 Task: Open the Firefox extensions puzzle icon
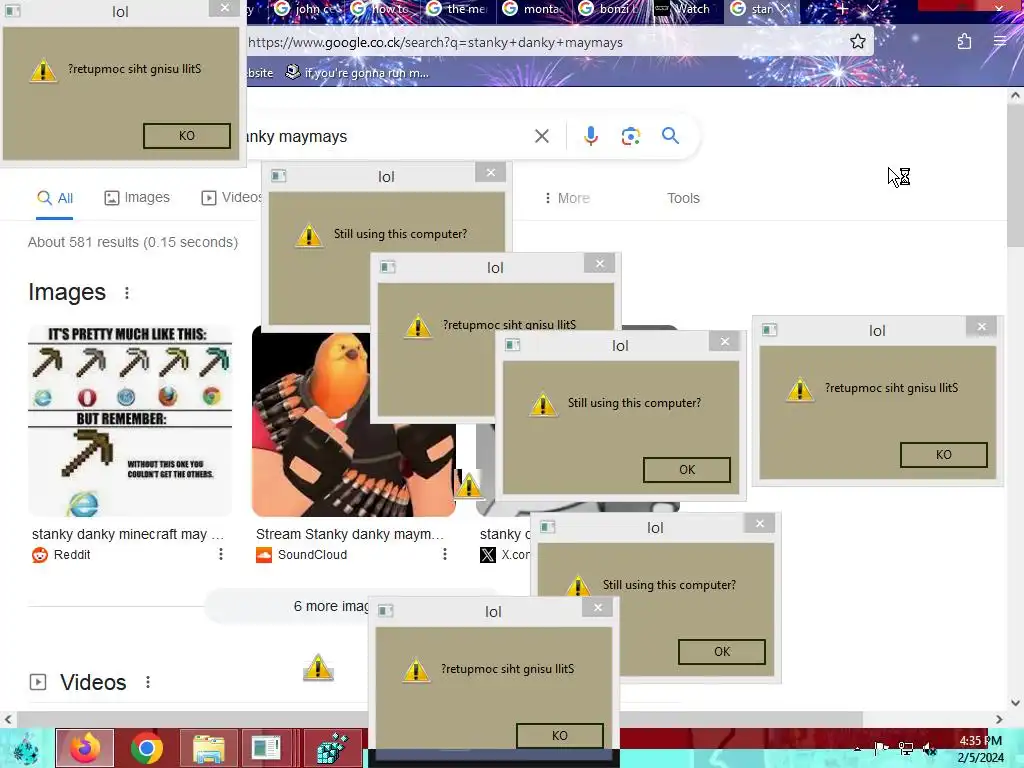point(964,42)
